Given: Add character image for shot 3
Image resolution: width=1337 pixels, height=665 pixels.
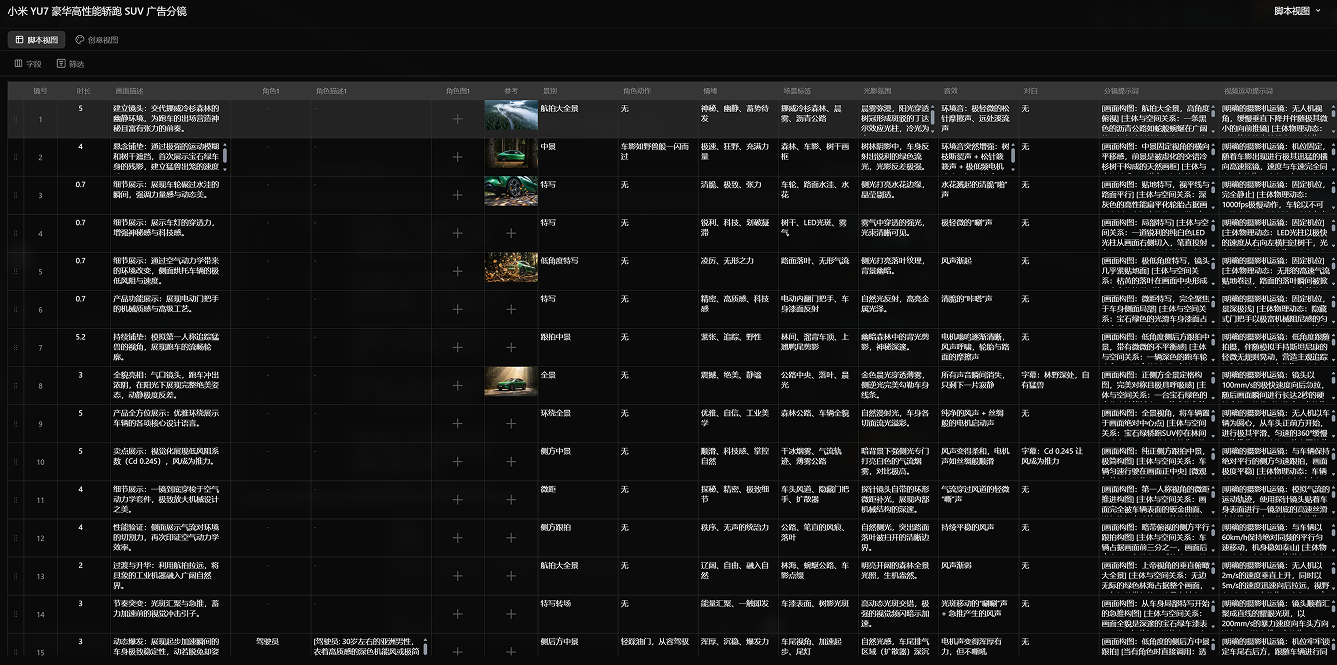Looking at the screenshot, I should point(457,195).
